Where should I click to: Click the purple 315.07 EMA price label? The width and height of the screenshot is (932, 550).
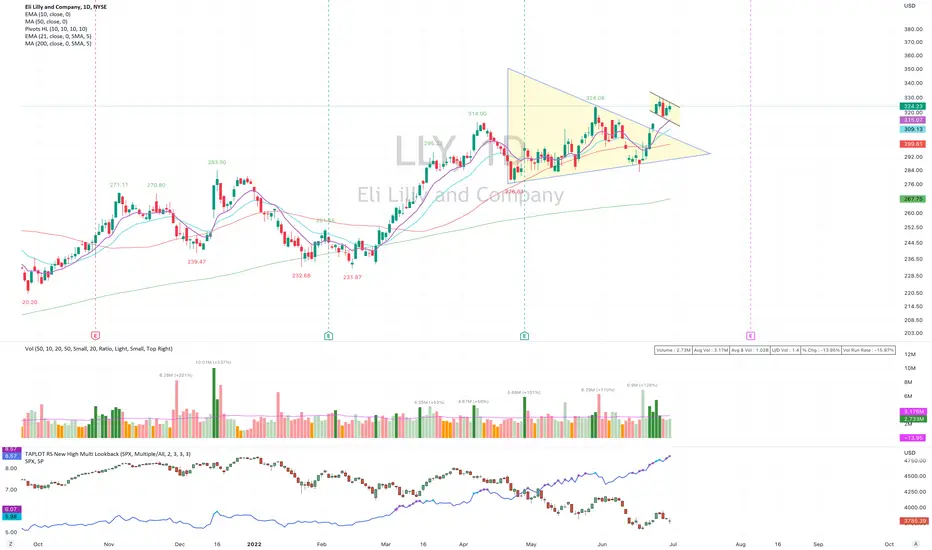[x=913, y=120]
